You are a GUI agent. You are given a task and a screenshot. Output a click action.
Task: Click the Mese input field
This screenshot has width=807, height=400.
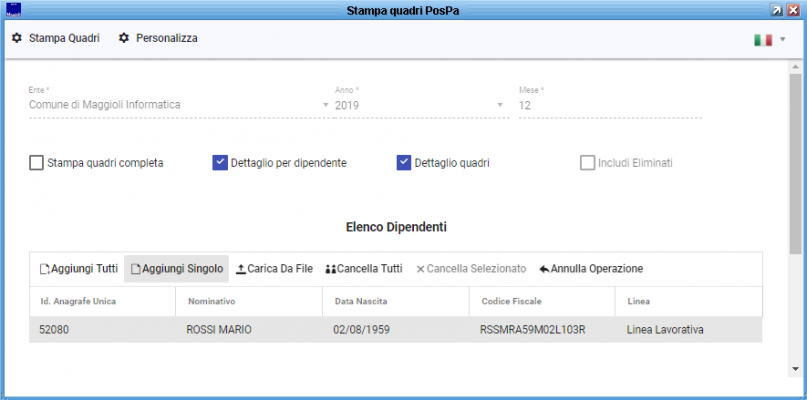click(x=610, y=106)
